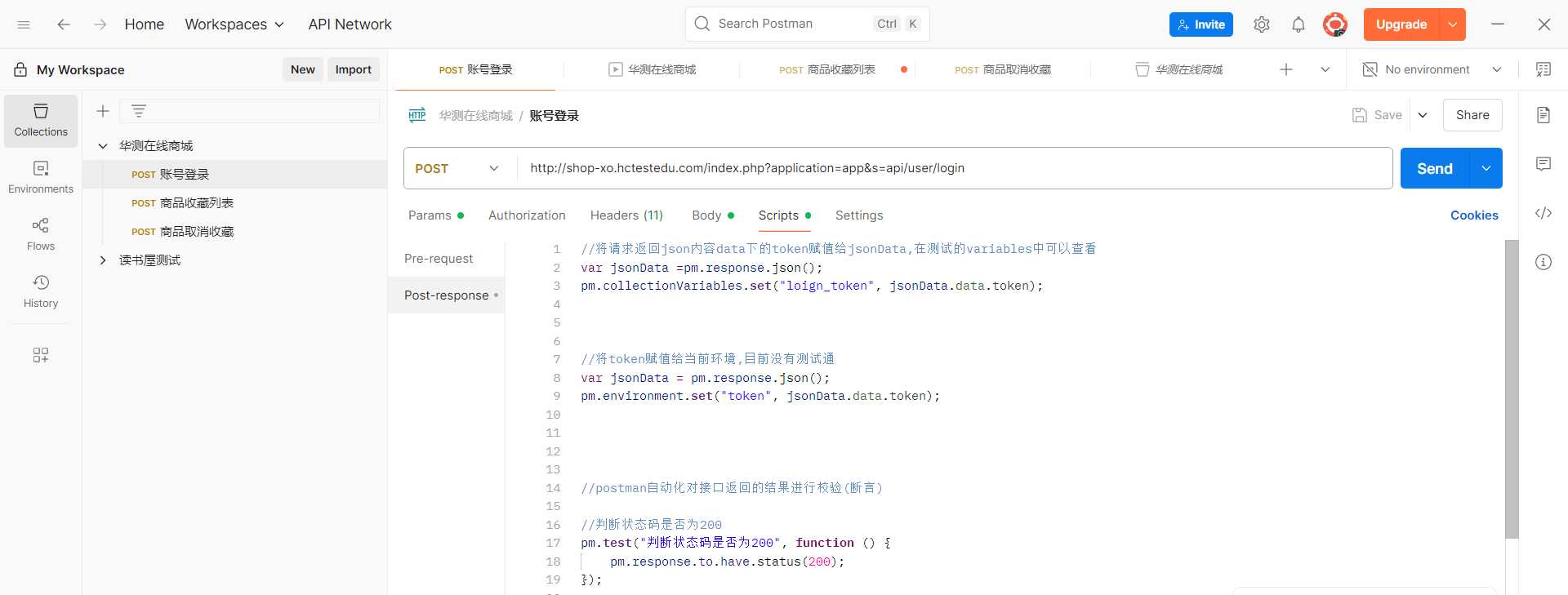Open the Send options dropdown arrow
Viewport: 1568px width, 595px height.
[1486, 168]
